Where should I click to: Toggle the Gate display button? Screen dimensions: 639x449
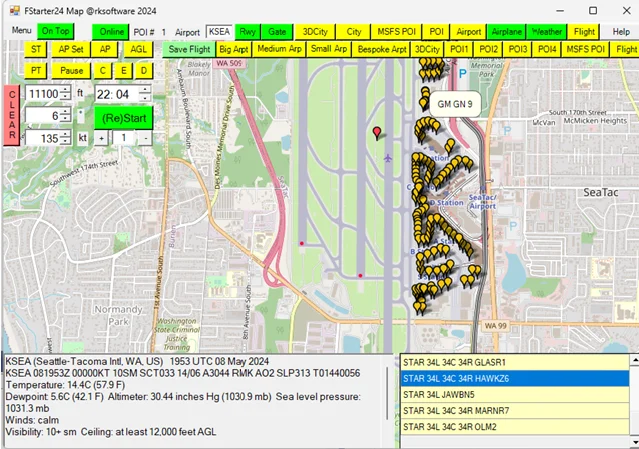[x=277, y=32]
